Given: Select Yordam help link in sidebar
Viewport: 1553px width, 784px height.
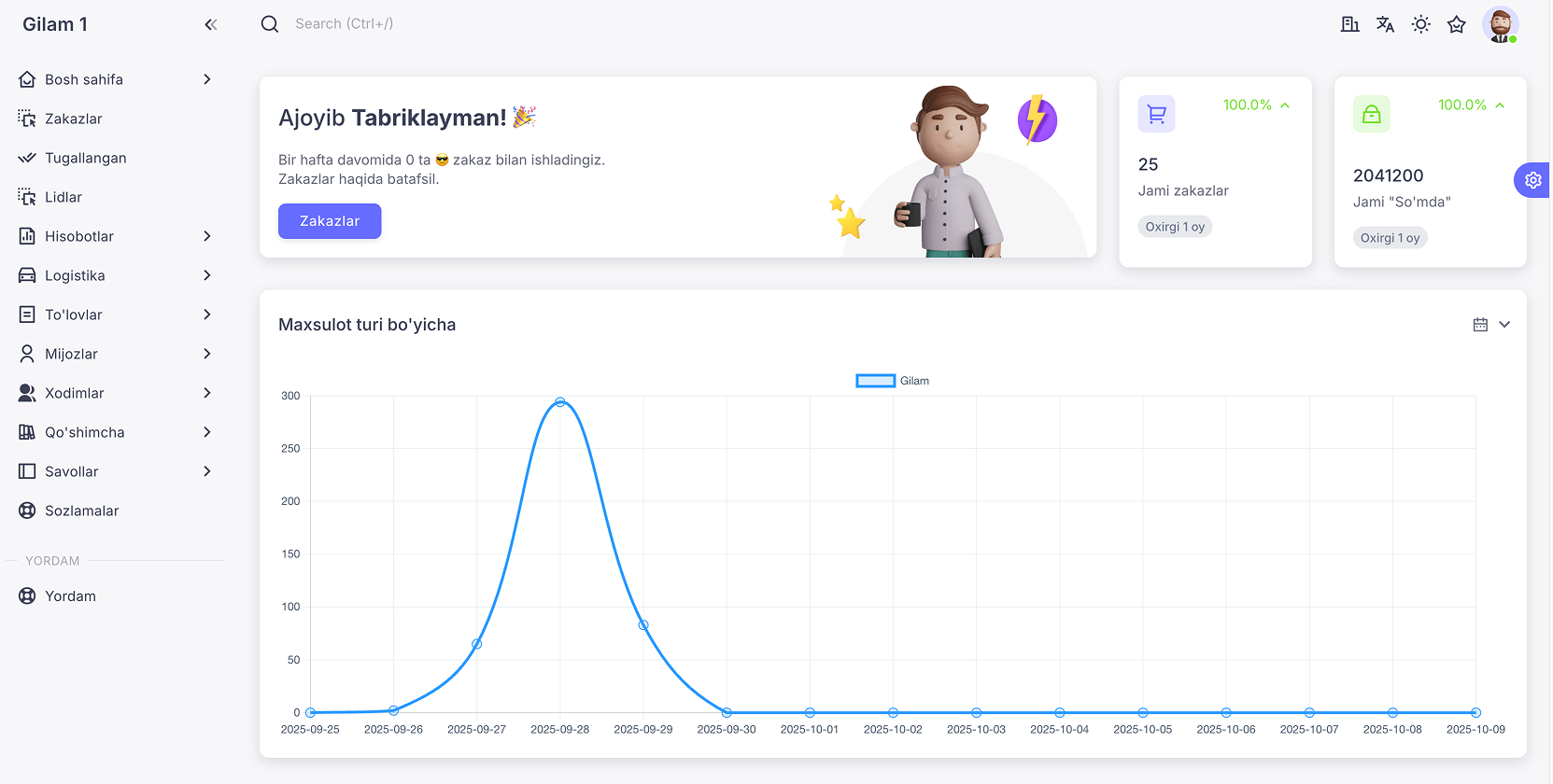Looking at the screenshot, I should [70, 596].
